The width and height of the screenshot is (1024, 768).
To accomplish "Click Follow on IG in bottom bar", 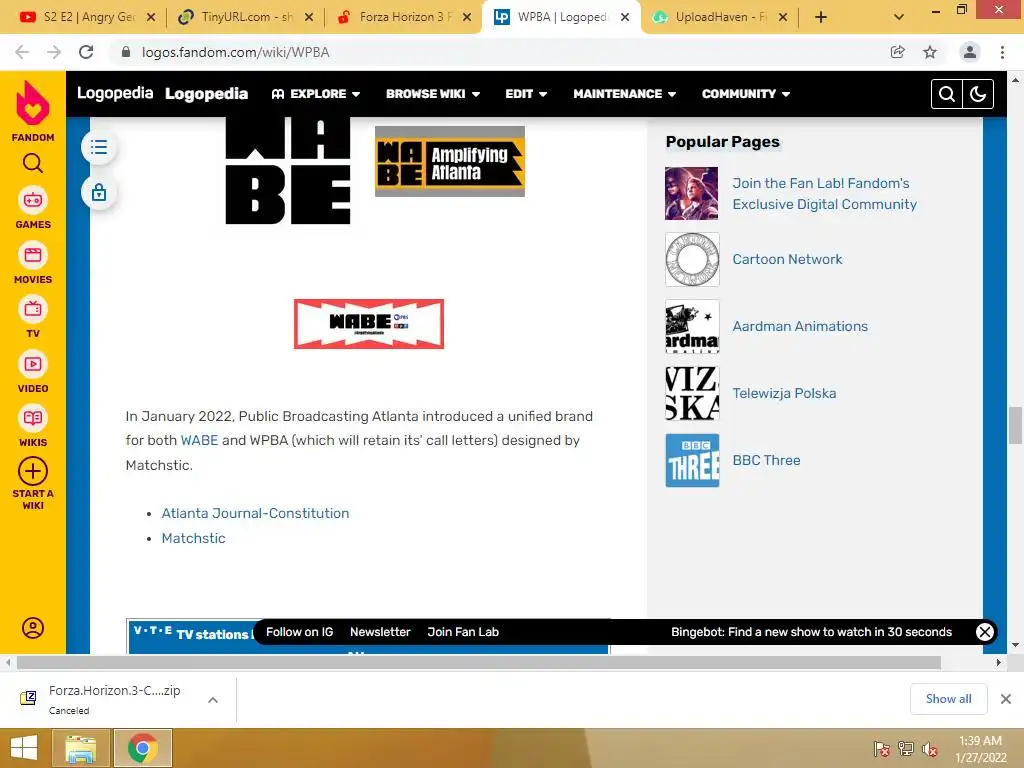I will [x=299, y=632].
